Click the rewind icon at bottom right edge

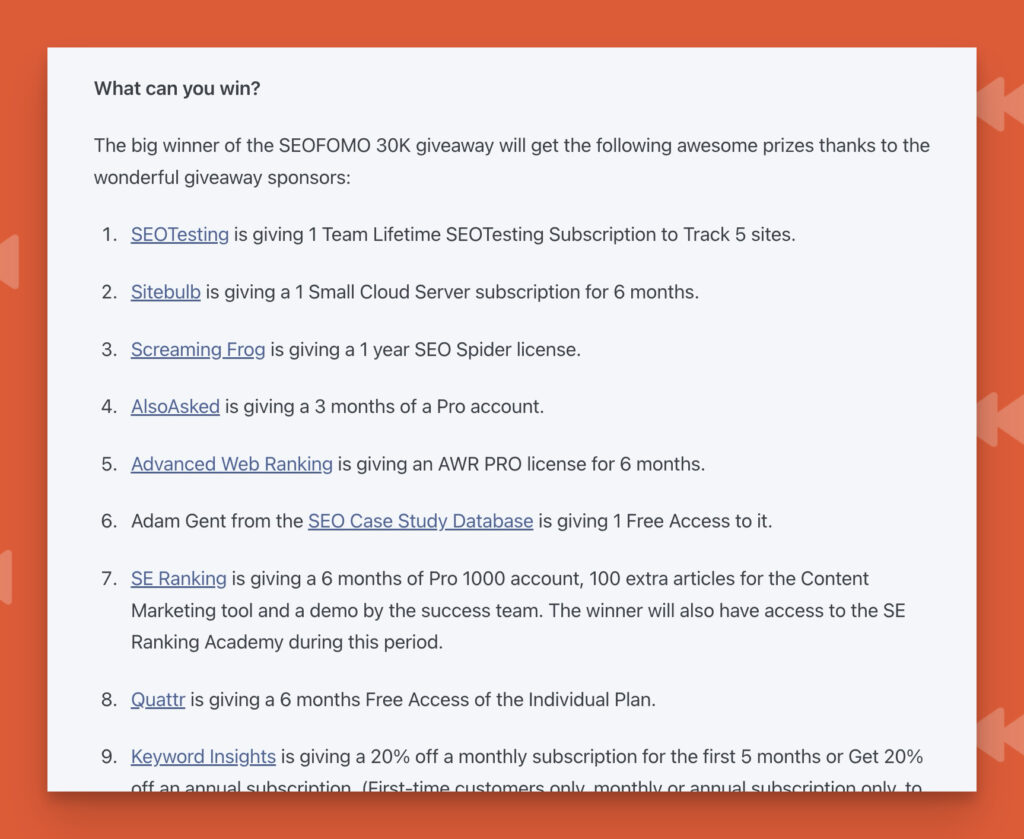(1000, 734)
